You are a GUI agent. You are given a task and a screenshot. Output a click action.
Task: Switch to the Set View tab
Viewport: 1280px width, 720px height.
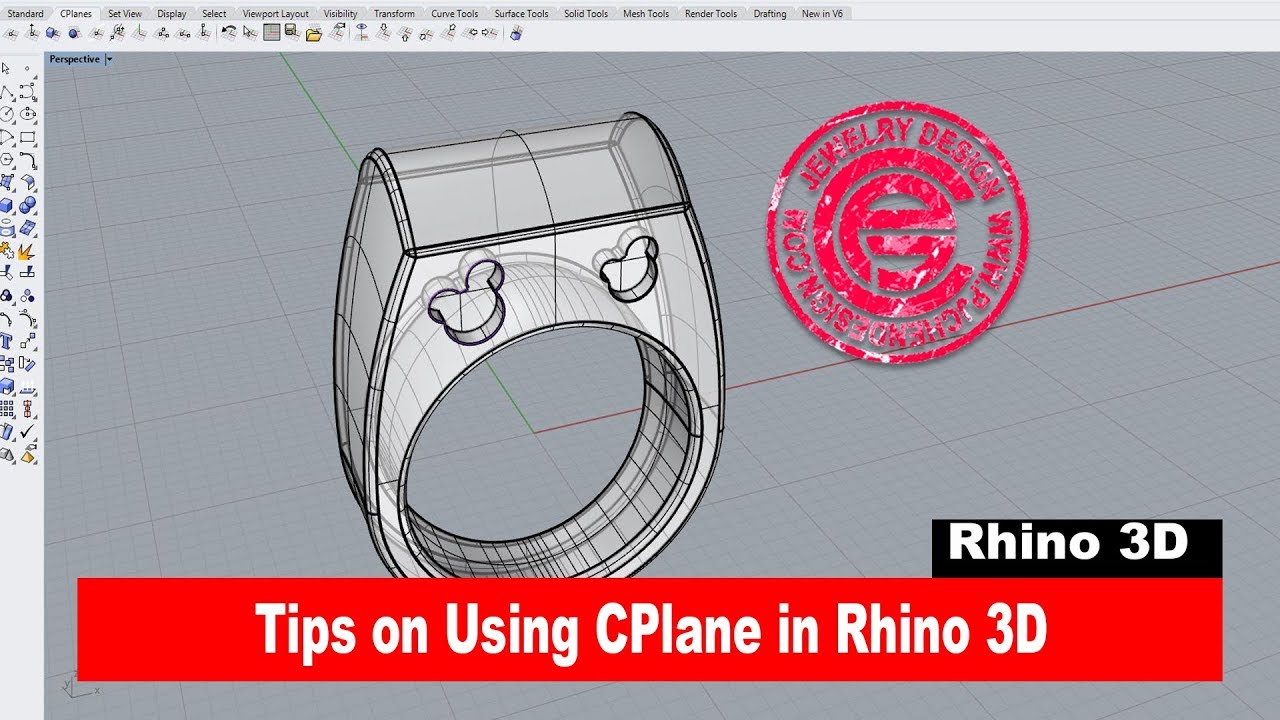[125, 14]
